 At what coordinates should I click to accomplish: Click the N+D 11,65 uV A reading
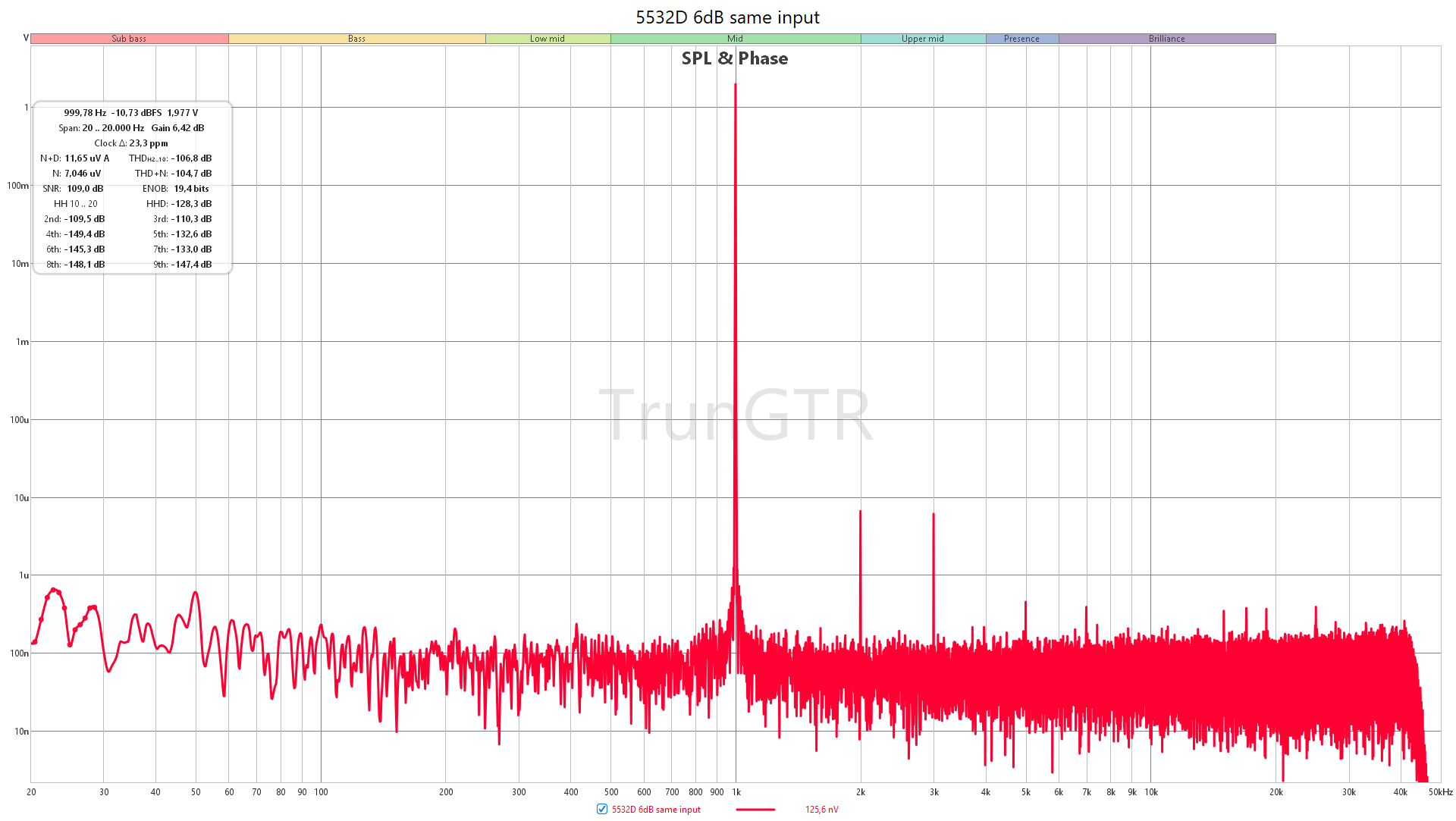point(74,158)
